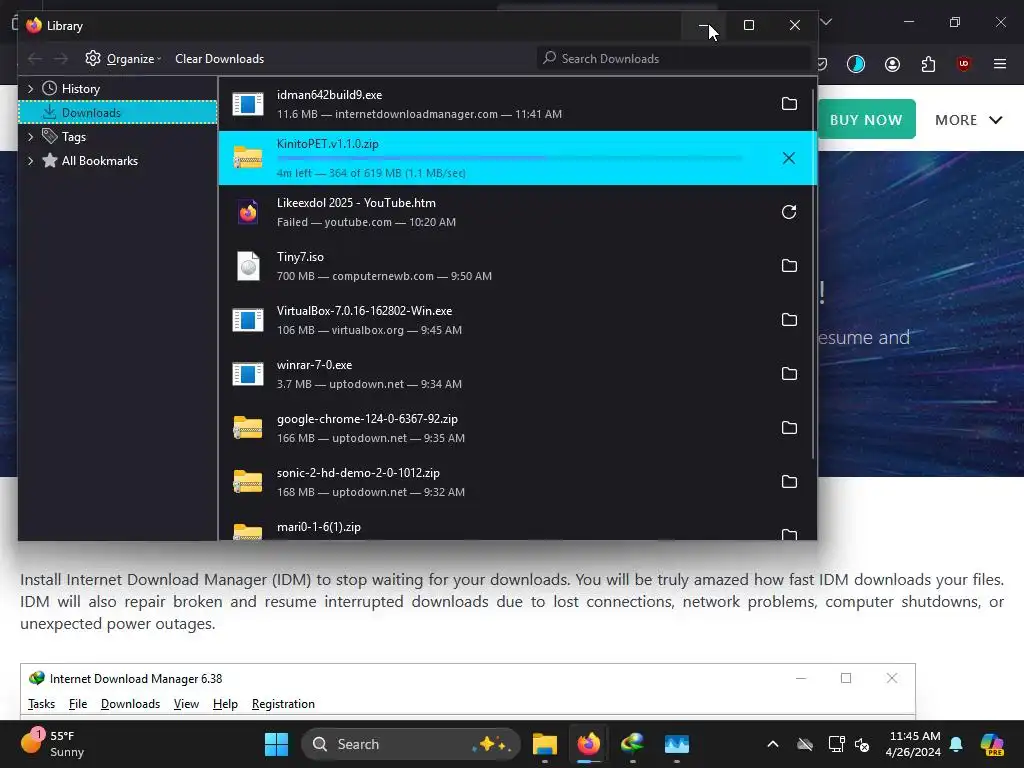Open the Windows Start menu
This screenshot has width=1024, height=768.
(276, 744)
